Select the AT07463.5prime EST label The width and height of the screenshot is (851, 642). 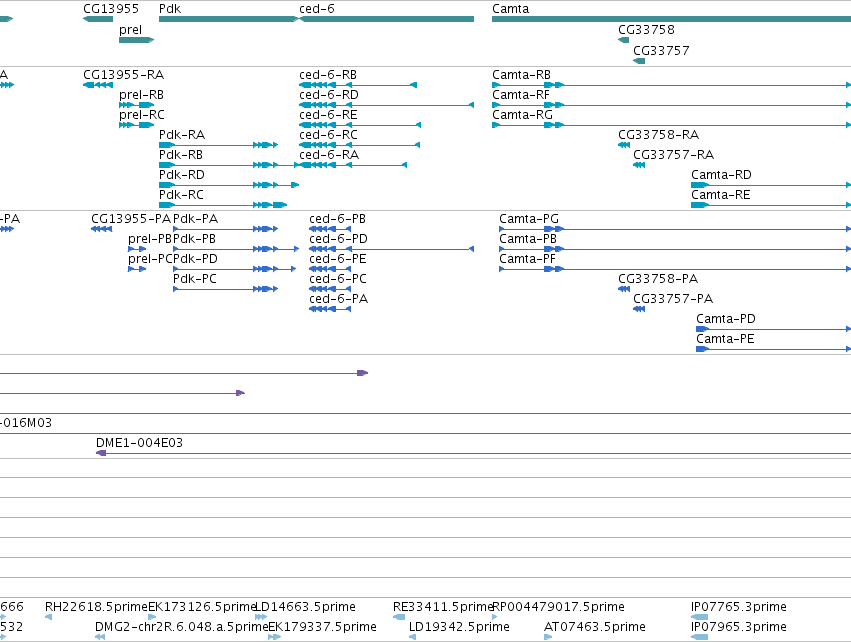tap(595, 627)
